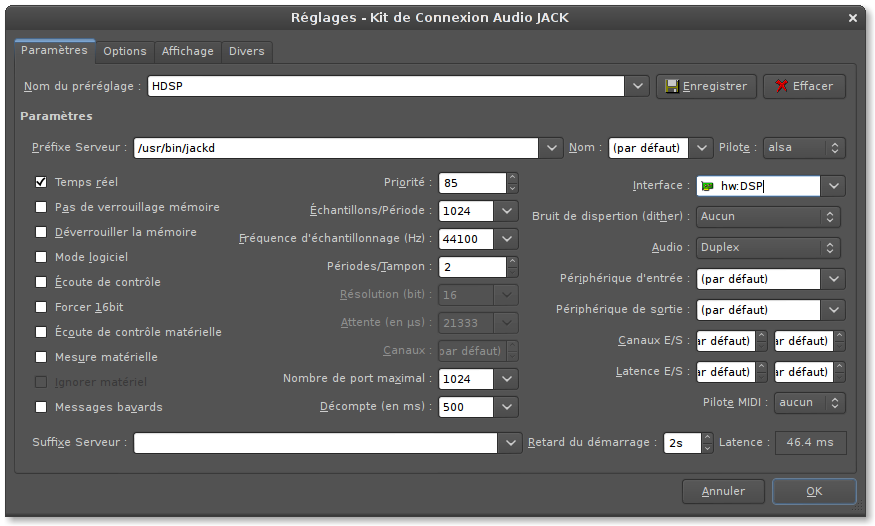Click the floppy disk icon on Enregistrer
This screenshot has height=526, width=875.
(x=672, y=87)
